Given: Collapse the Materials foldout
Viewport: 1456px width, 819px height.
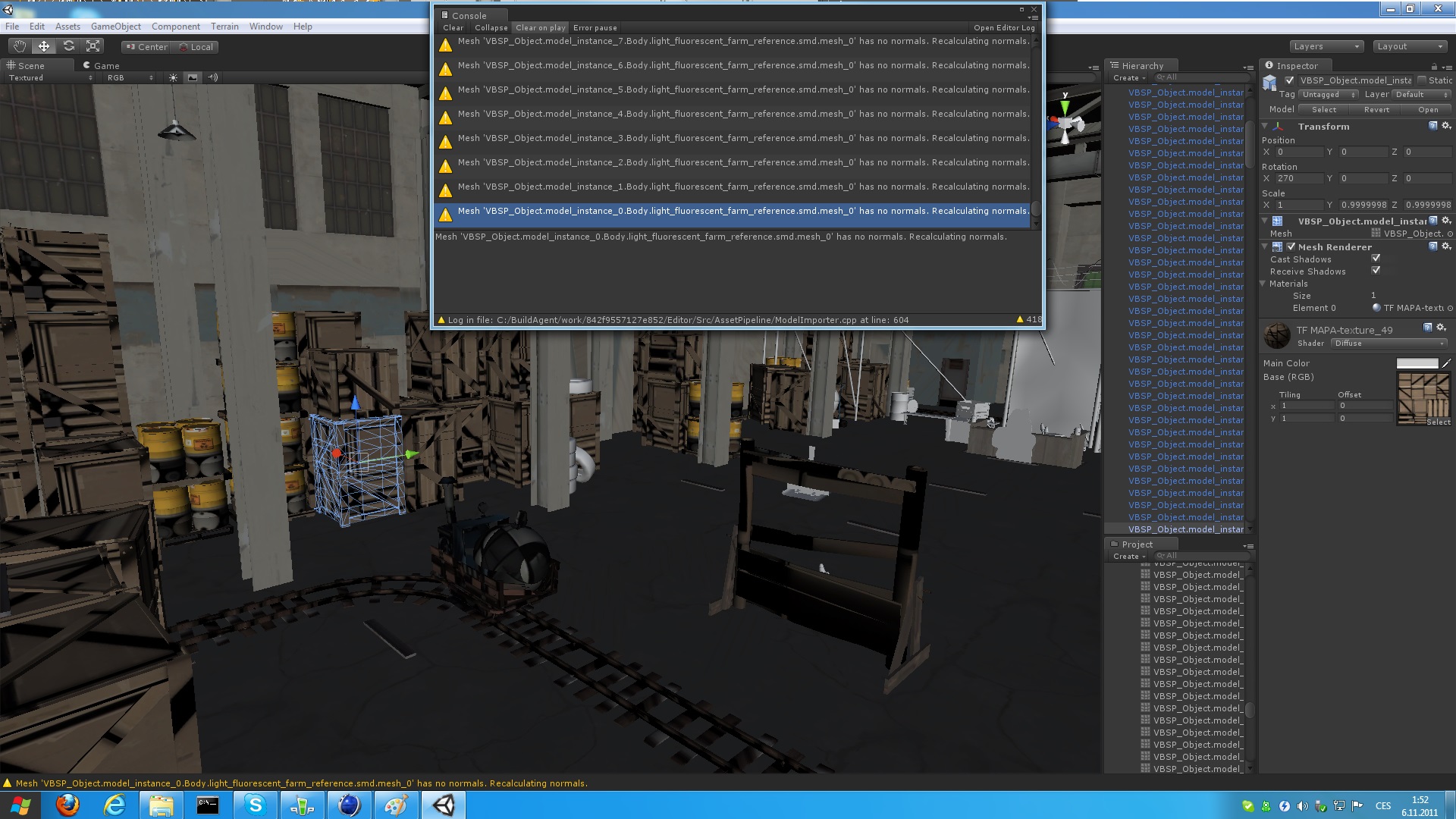Looking at the screenshot, I should (x=1263, y=284).
